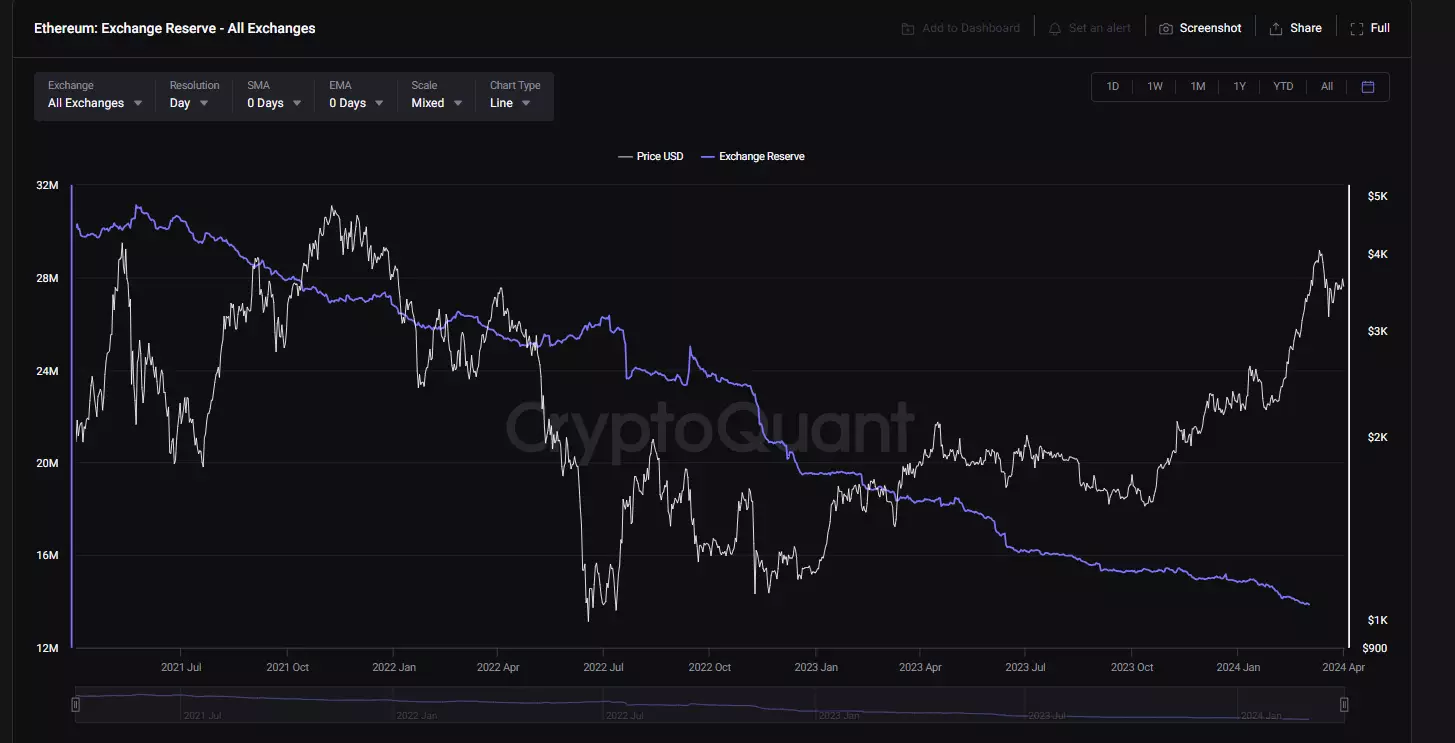
Task: Open the Scale Mixed dropdown
Action: point(437,103)
